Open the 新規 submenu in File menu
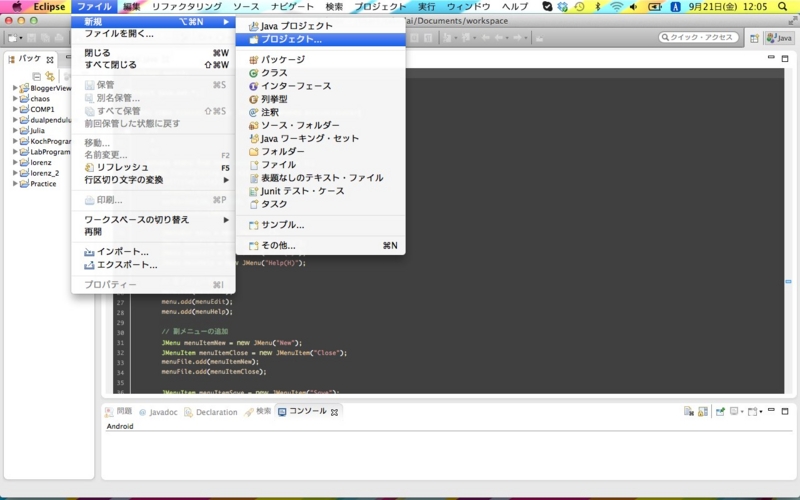Viewport: 800px width, 500px height. coord(153,21)
